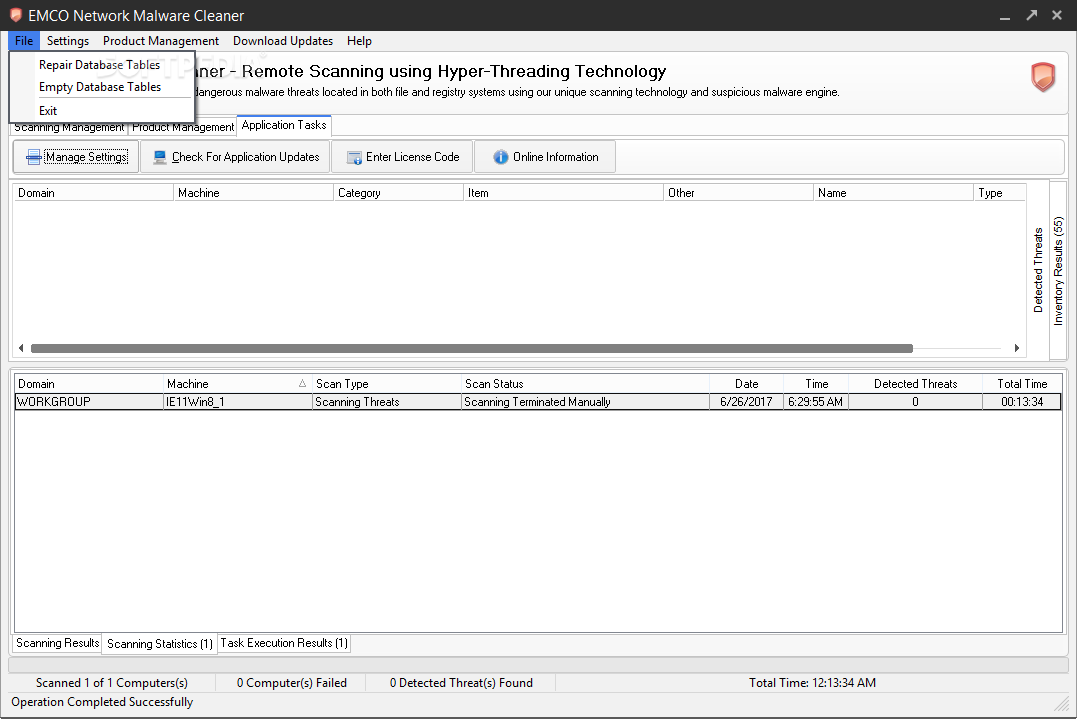The height and width of the screenshot is (719, 1077).
Task: Click the Domain header in threats list
Action: (x=93, y=193)
